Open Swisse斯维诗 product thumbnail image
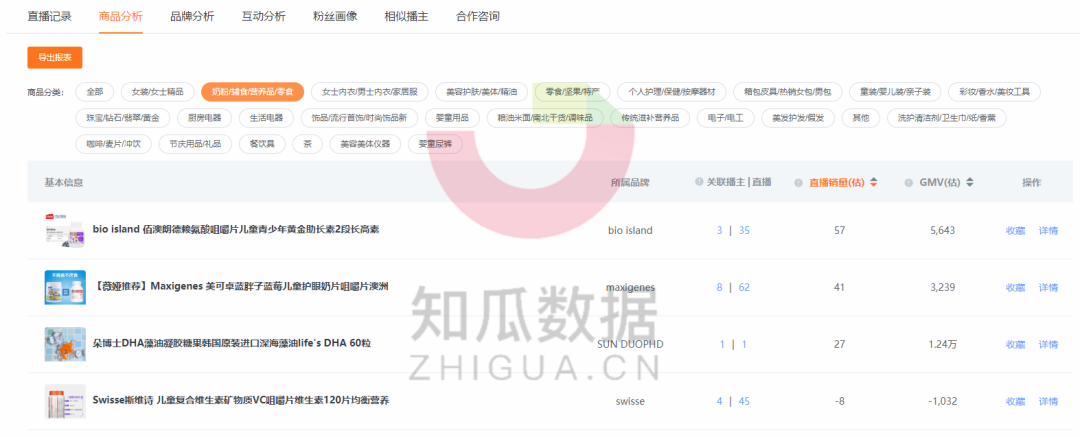The height and width of the screenshot is (437, 1080). pos(65,401)
